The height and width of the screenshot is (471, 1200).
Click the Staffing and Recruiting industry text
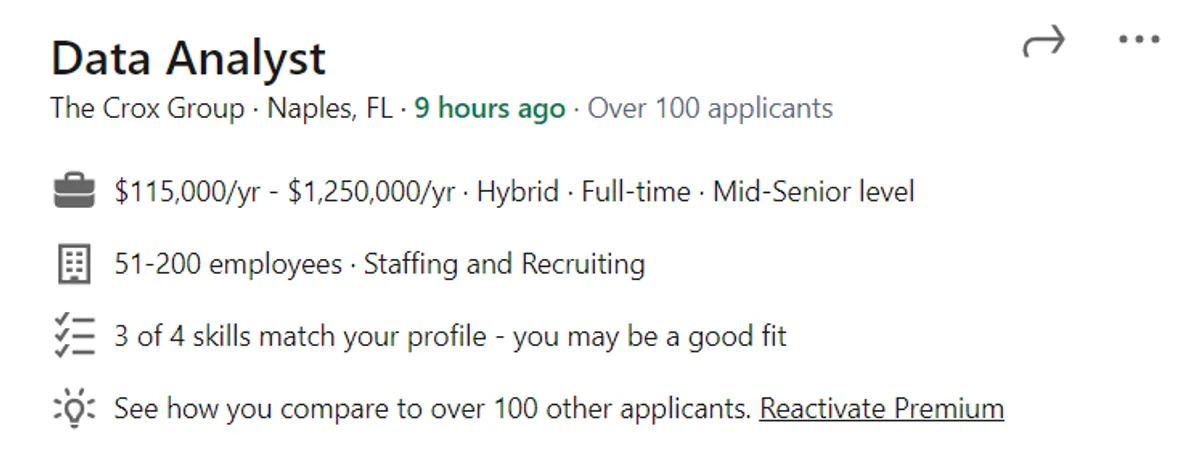(x=504, y=264)
